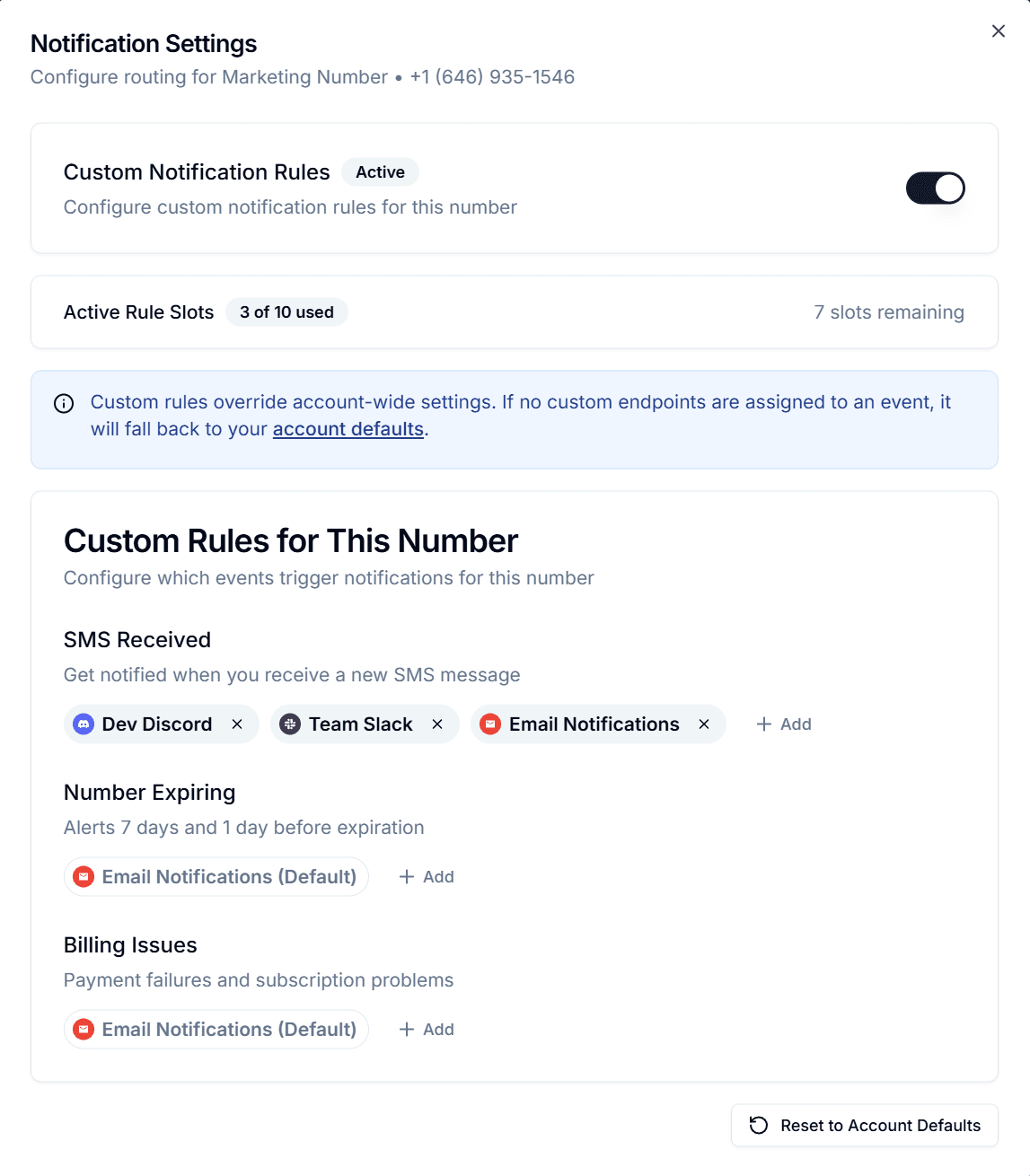This screenshot has height=1176, width=1030.
Task: Click the 7 slots remaining indicator
Action: pyautogui.click(x=888, y=312)
